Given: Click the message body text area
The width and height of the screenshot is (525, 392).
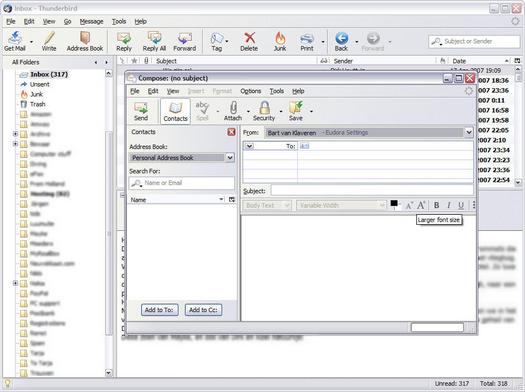Looking at the screenshot, I should pyautogui.click(x=358, y=268).
